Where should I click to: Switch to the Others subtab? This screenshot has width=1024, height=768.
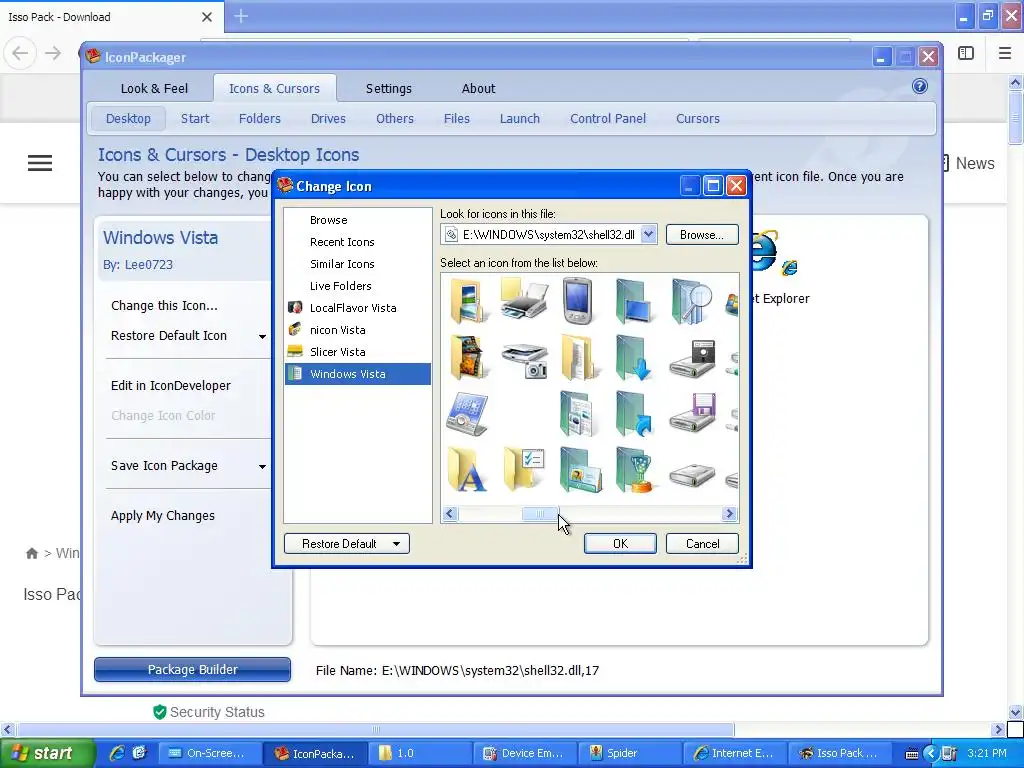395,119
